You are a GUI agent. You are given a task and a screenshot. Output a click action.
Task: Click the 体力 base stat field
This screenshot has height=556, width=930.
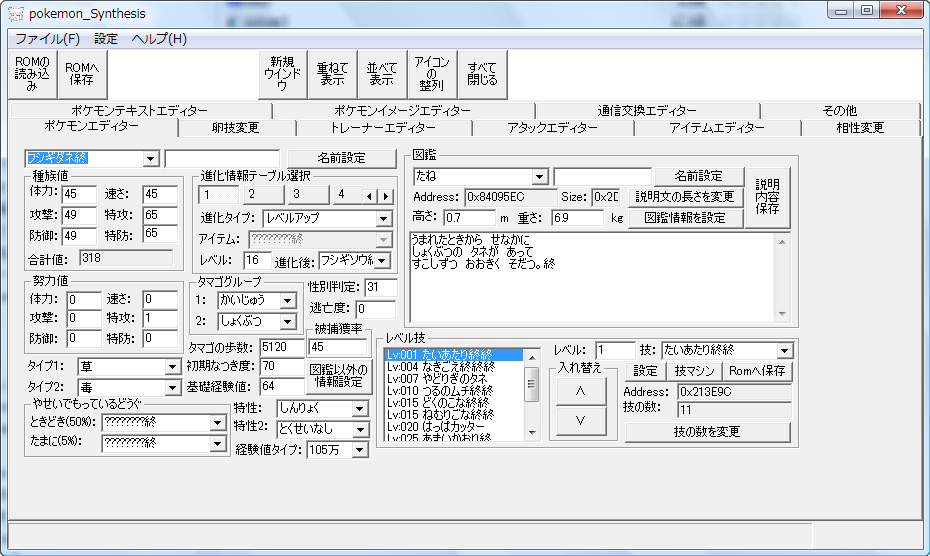pyautogui.click(x=79, y=195)
